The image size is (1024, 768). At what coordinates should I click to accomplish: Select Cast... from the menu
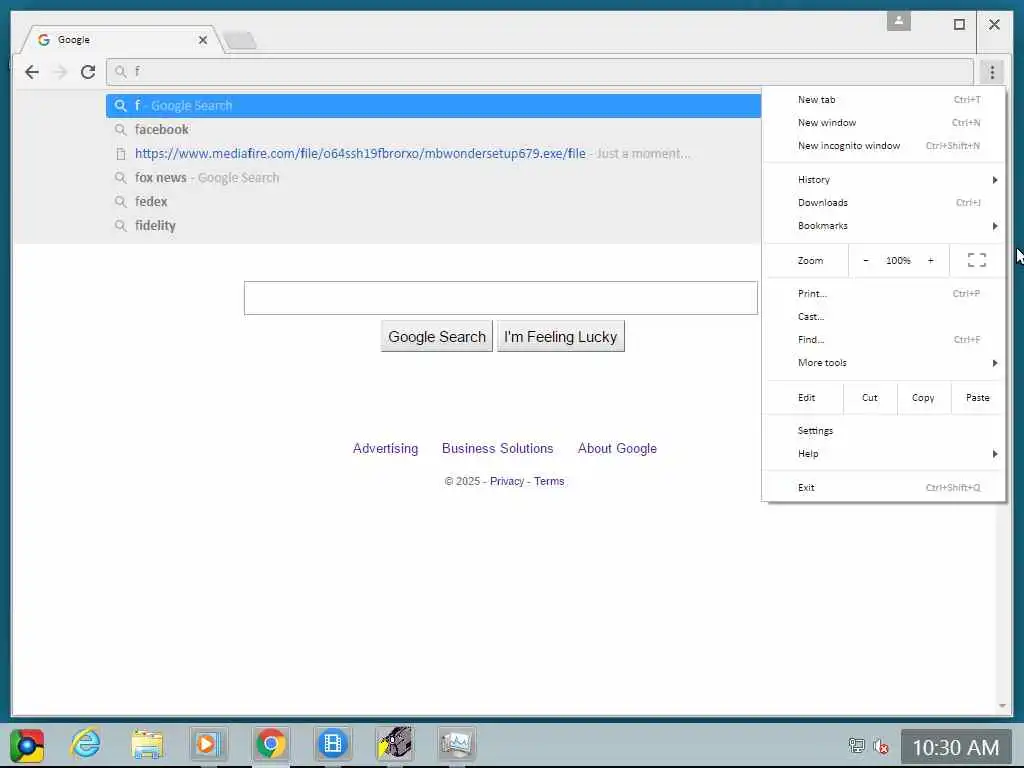click(x=884, y=317)
